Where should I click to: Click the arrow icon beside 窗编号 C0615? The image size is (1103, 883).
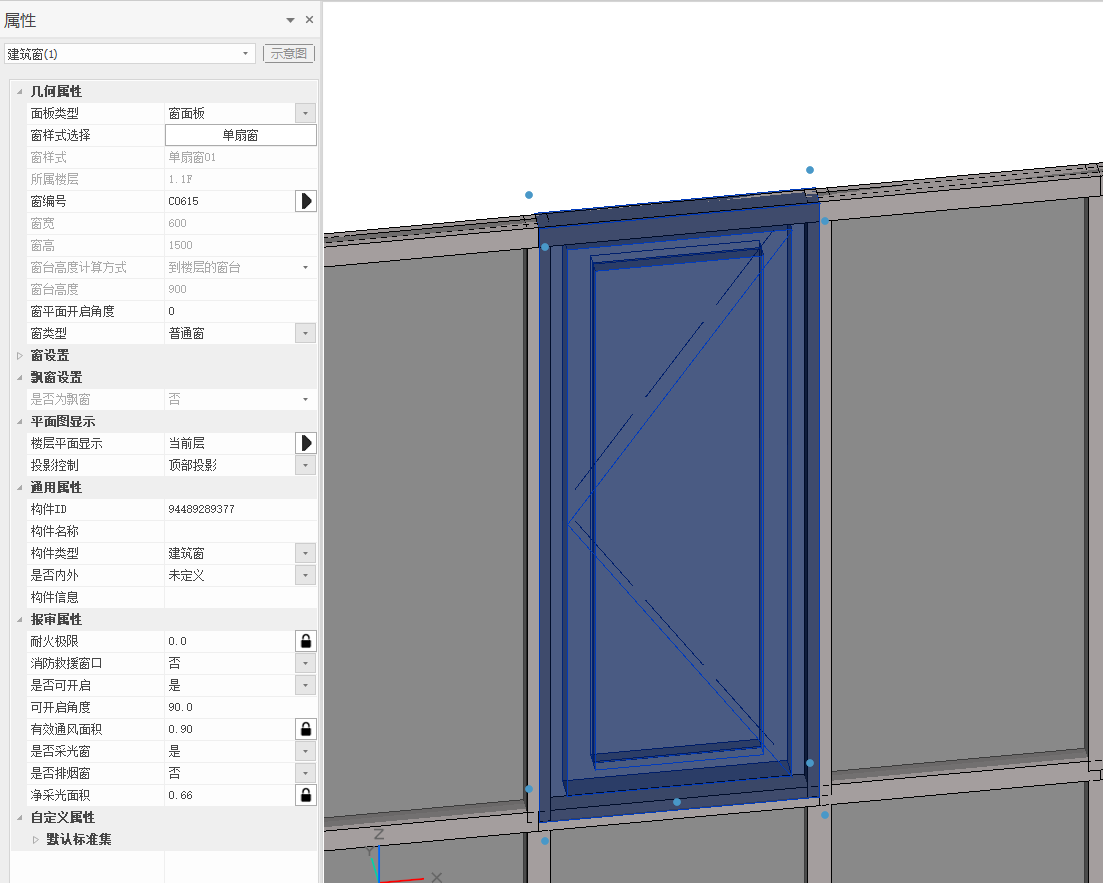click(306, 201)
